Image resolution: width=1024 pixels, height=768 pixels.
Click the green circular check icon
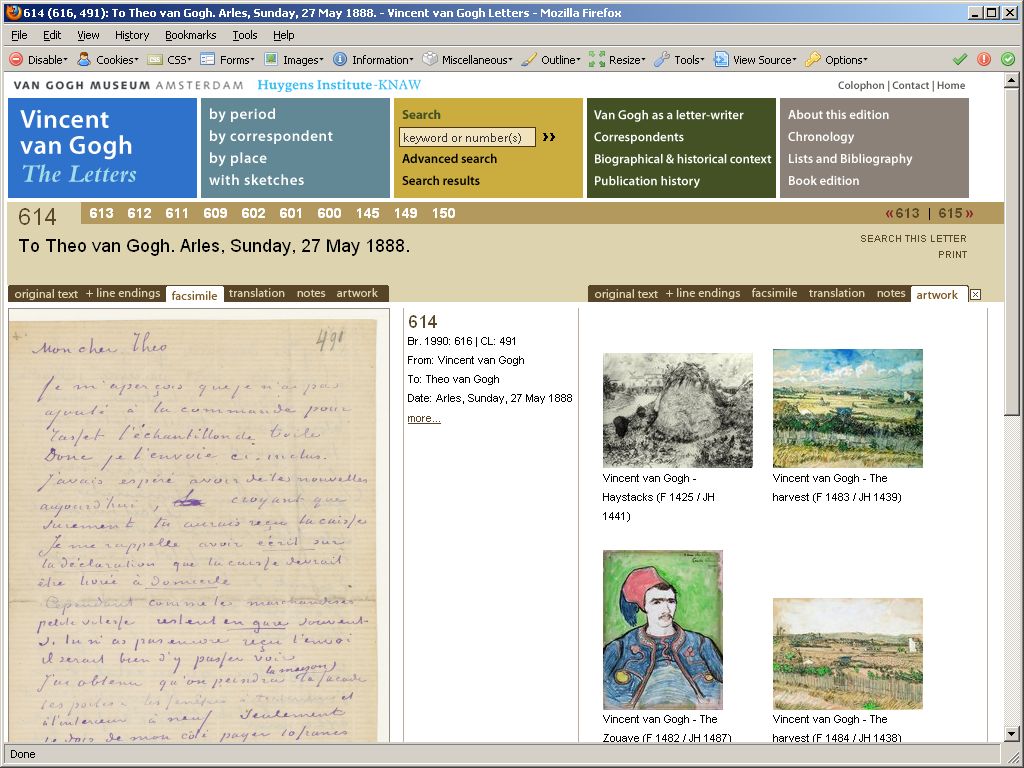(x=1008, y=59)
